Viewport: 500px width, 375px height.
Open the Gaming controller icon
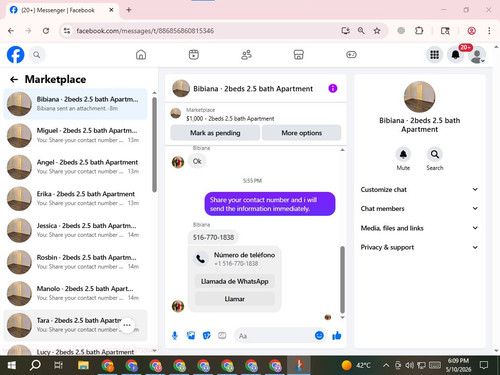tap(351, 55)
